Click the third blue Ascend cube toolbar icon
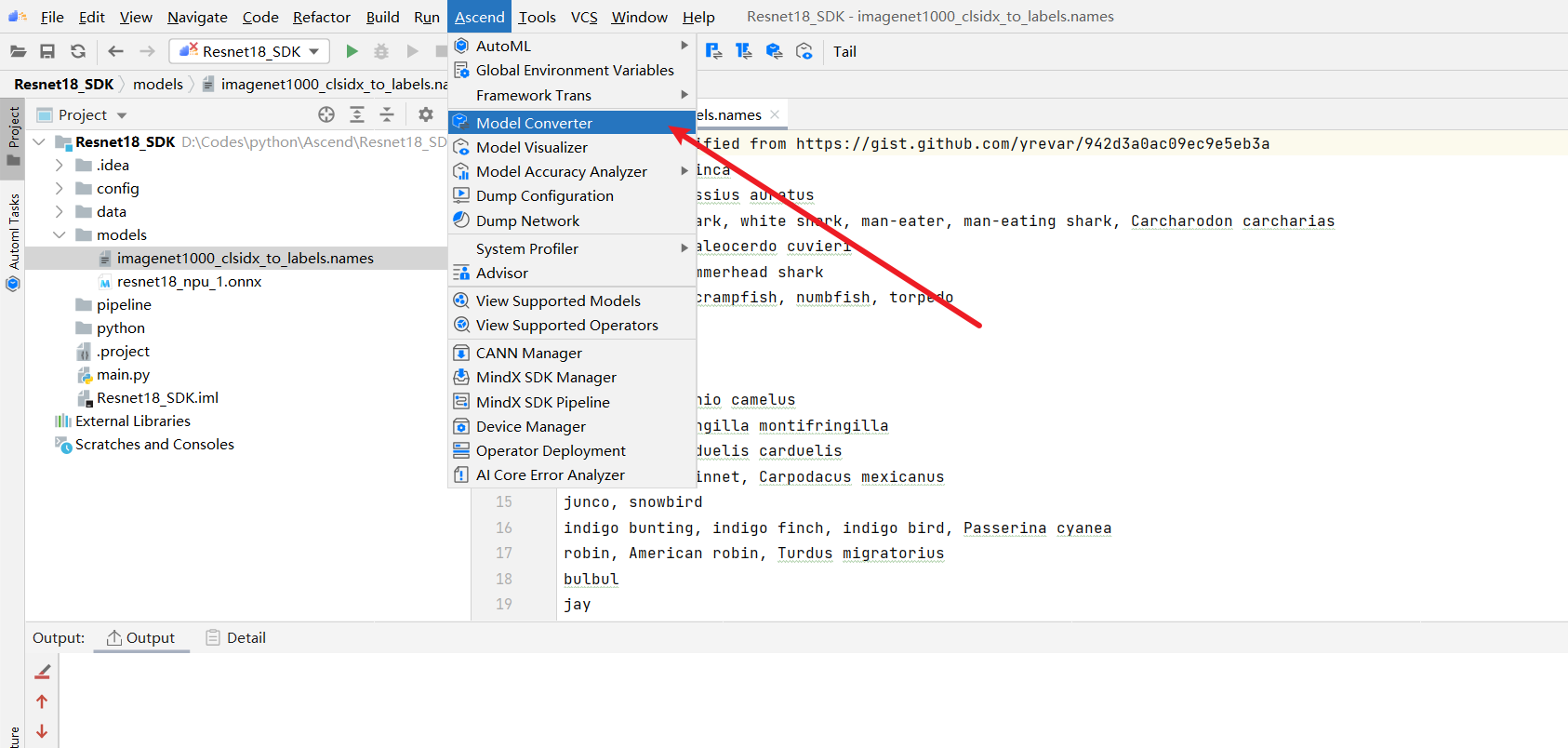Viewport: 1568px width, 748px height. point(774,51)
